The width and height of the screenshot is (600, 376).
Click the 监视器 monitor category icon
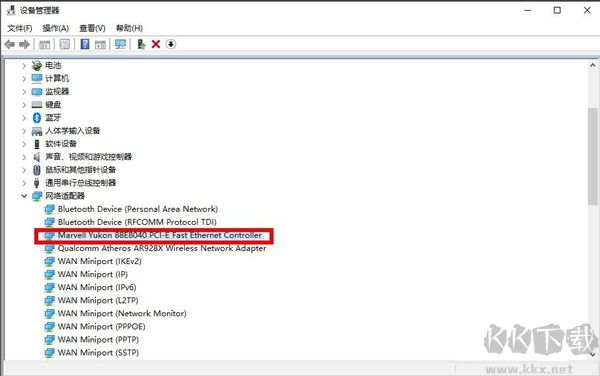click(x=37, y=91)
